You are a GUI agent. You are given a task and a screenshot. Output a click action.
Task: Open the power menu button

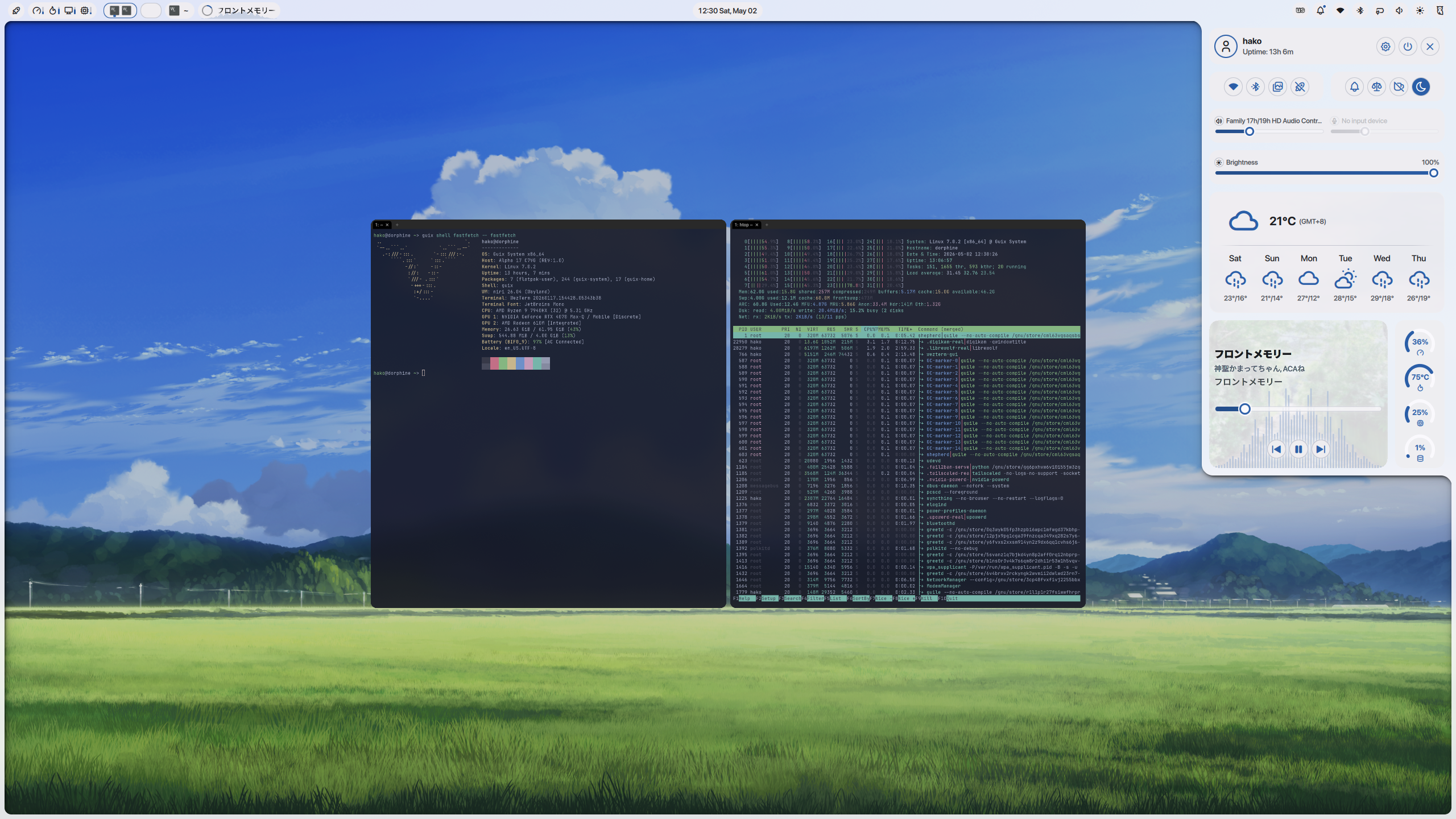coord(1408,47)
